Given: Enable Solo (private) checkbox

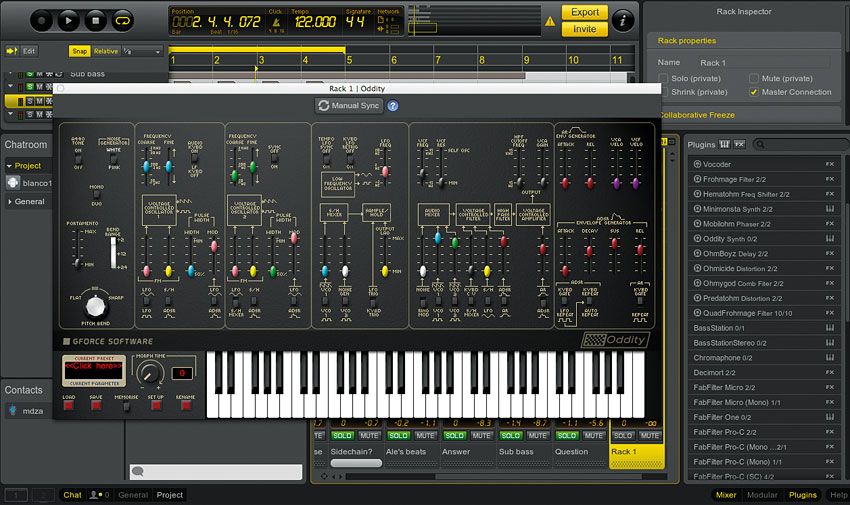Looking at the screenshot, I should tap(663, 79).
